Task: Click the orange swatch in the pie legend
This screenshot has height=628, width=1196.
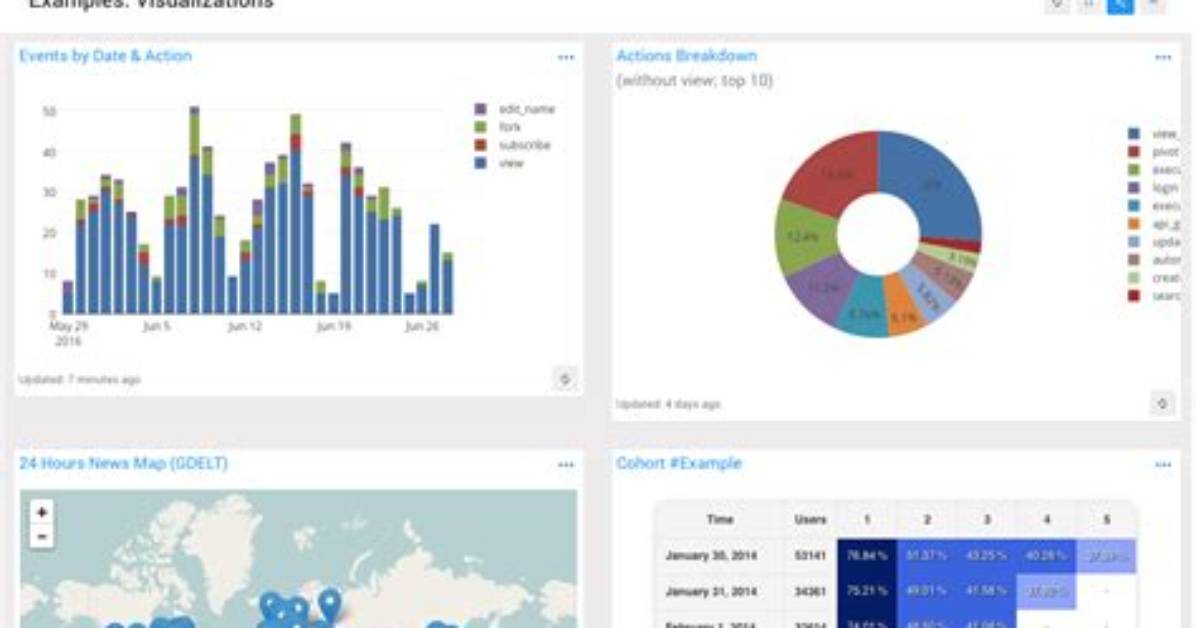Action: pyautogui.click(x=1134, y=224)
